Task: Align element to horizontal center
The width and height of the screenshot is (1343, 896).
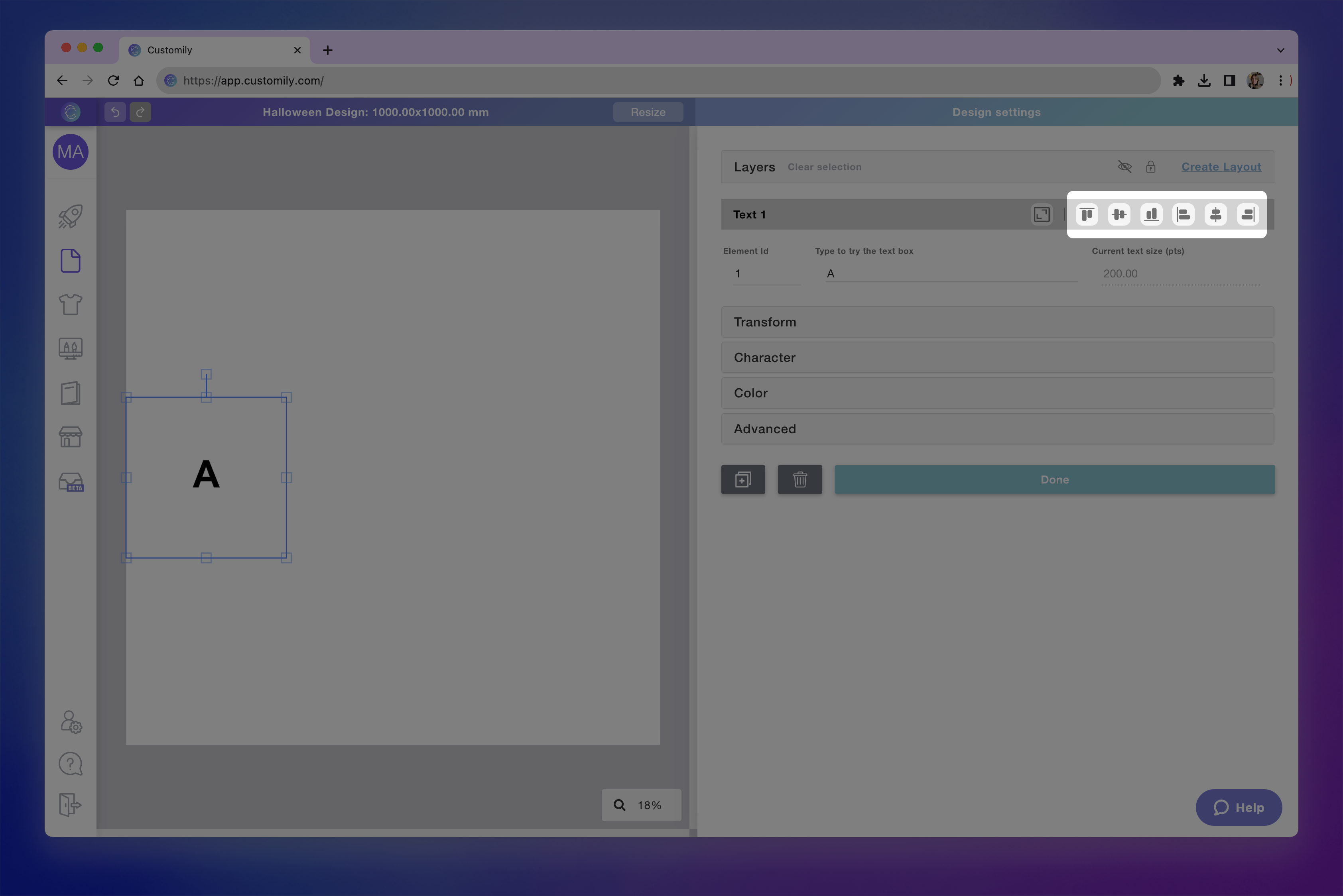Action: tap(1215, 214)
